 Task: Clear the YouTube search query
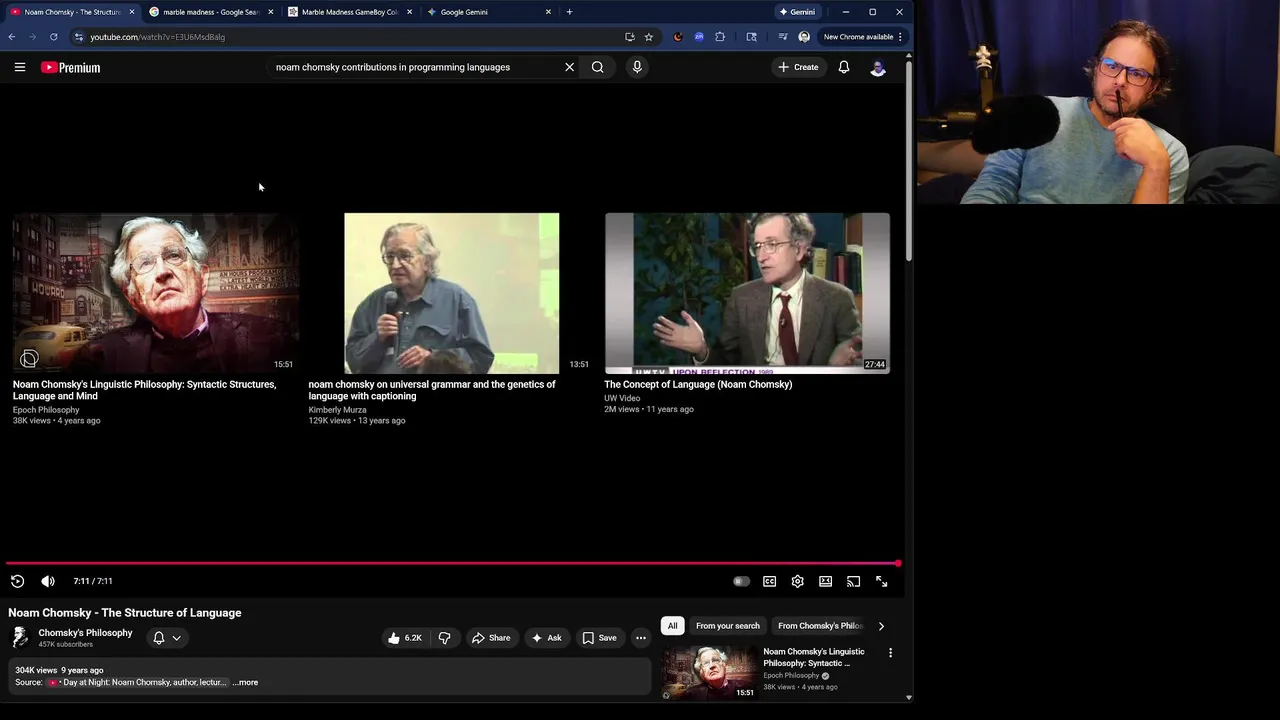(570, 67)
